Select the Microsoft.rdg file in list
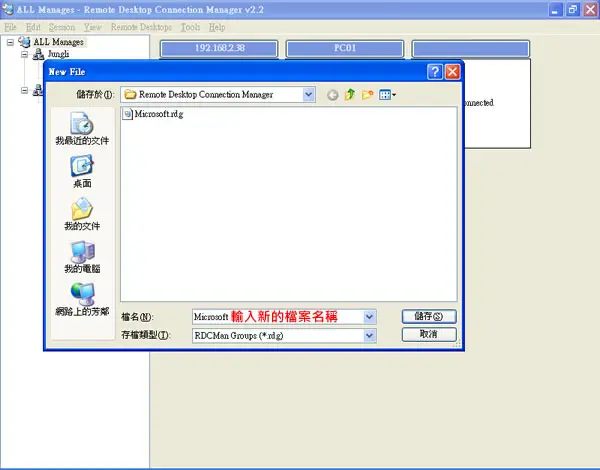 [153, 114]
